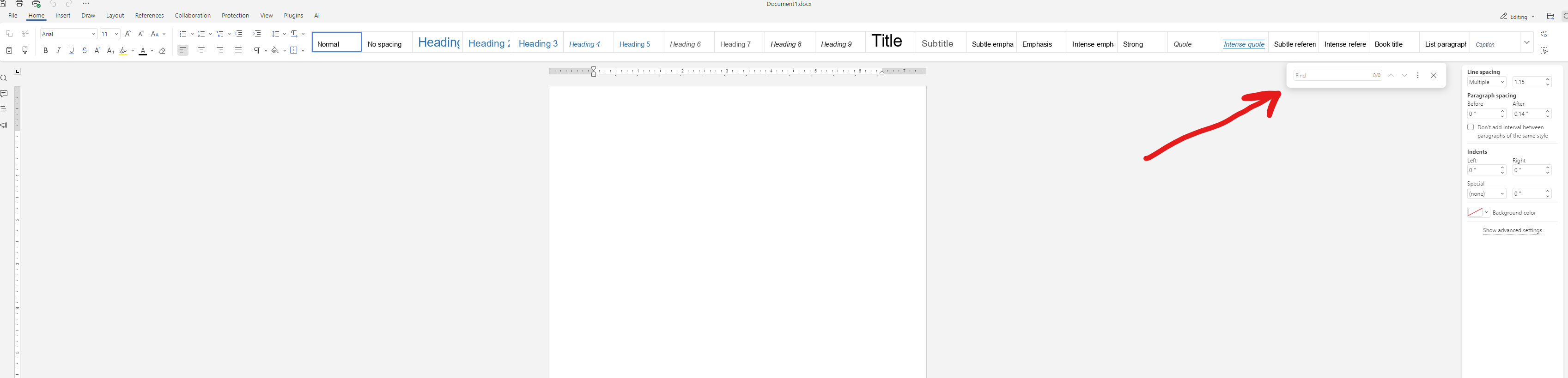Open the comments icon in left sidebar
Image resolution: width=1568 pixels, height=378 pixels.
click(x=4, y=94)
